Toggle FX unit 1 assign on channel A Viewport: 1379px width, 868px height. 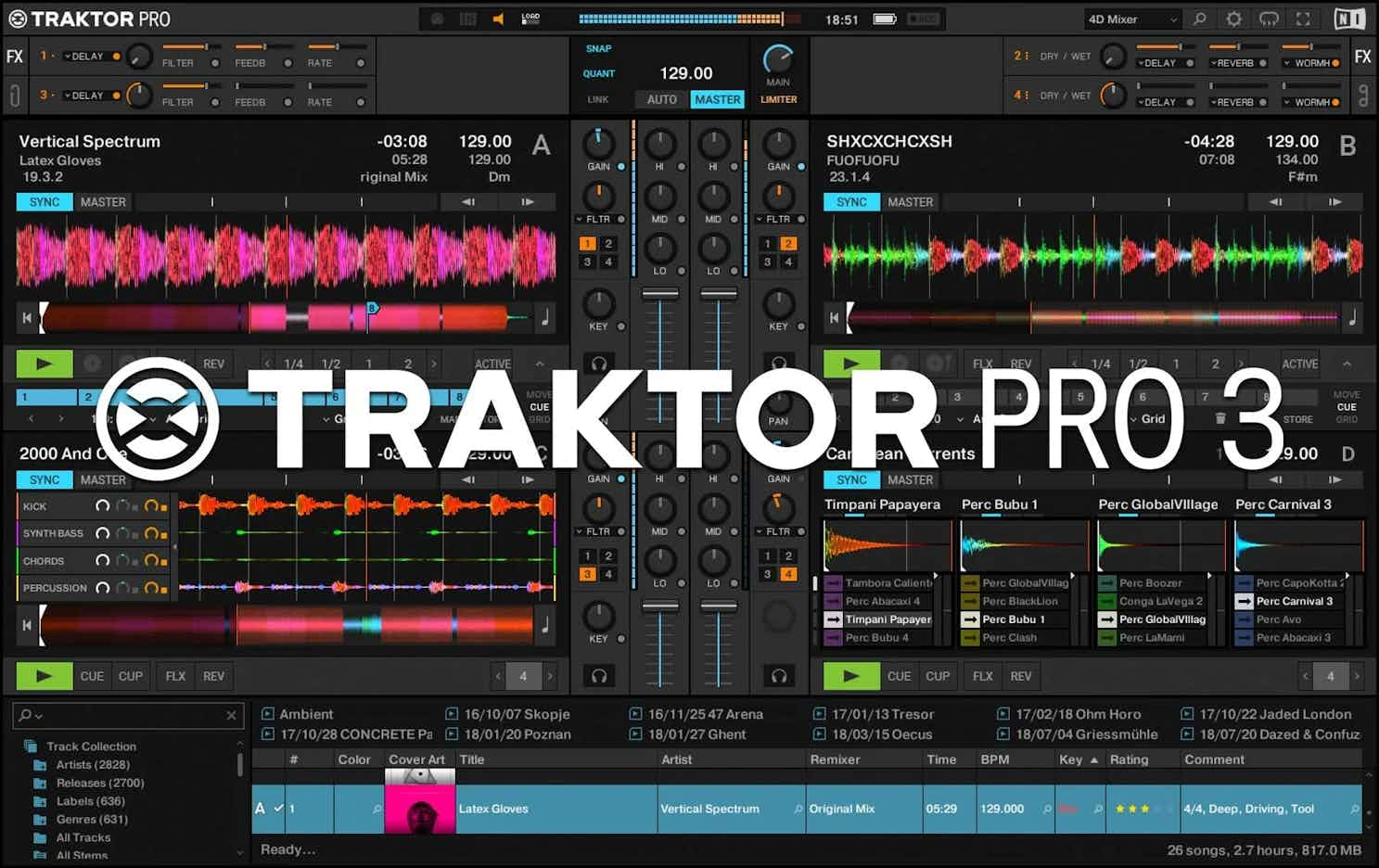[x=587, y=244]
